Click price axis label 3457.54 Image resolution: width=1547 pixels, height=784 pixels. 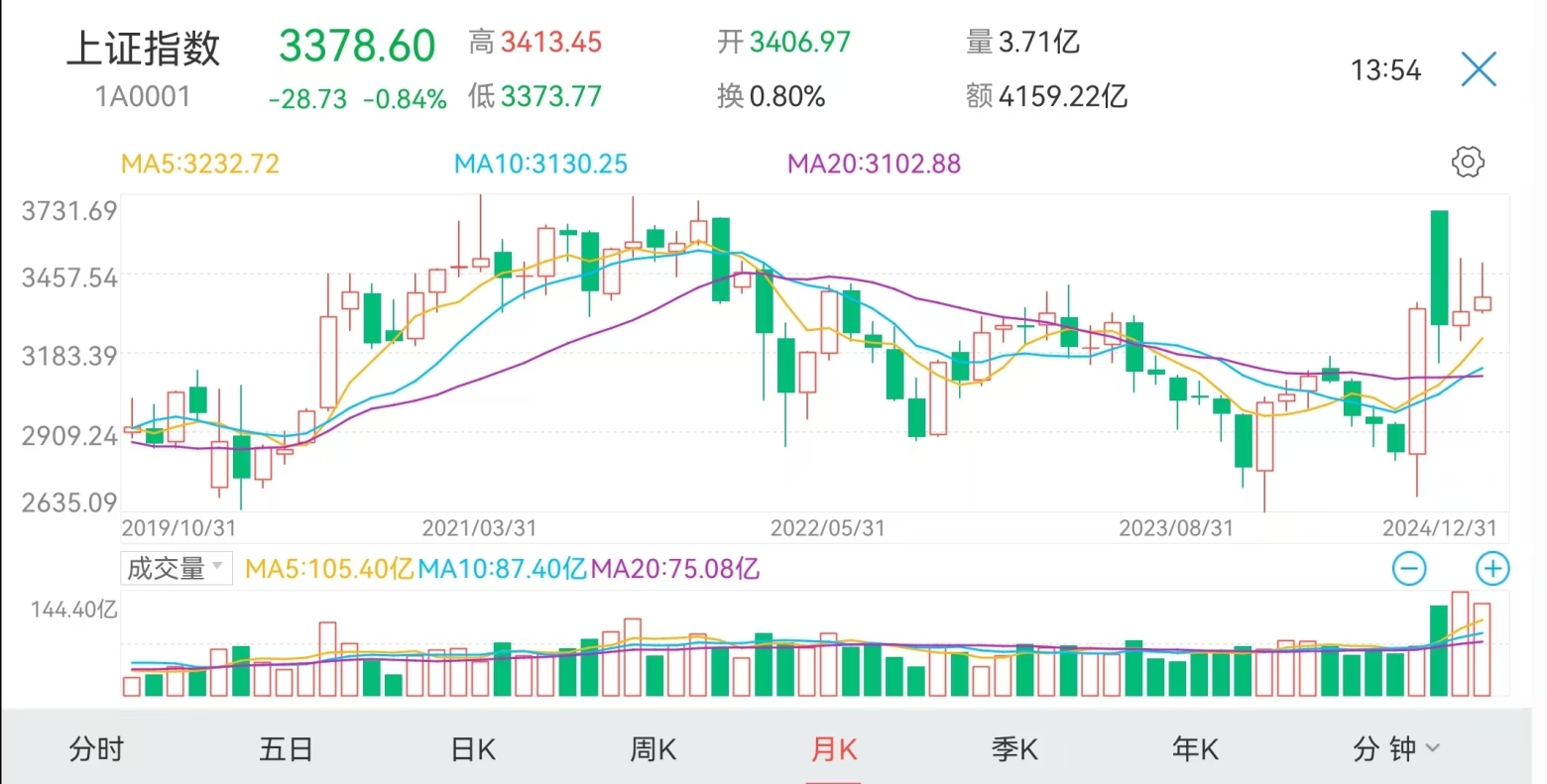pos(69,278)
